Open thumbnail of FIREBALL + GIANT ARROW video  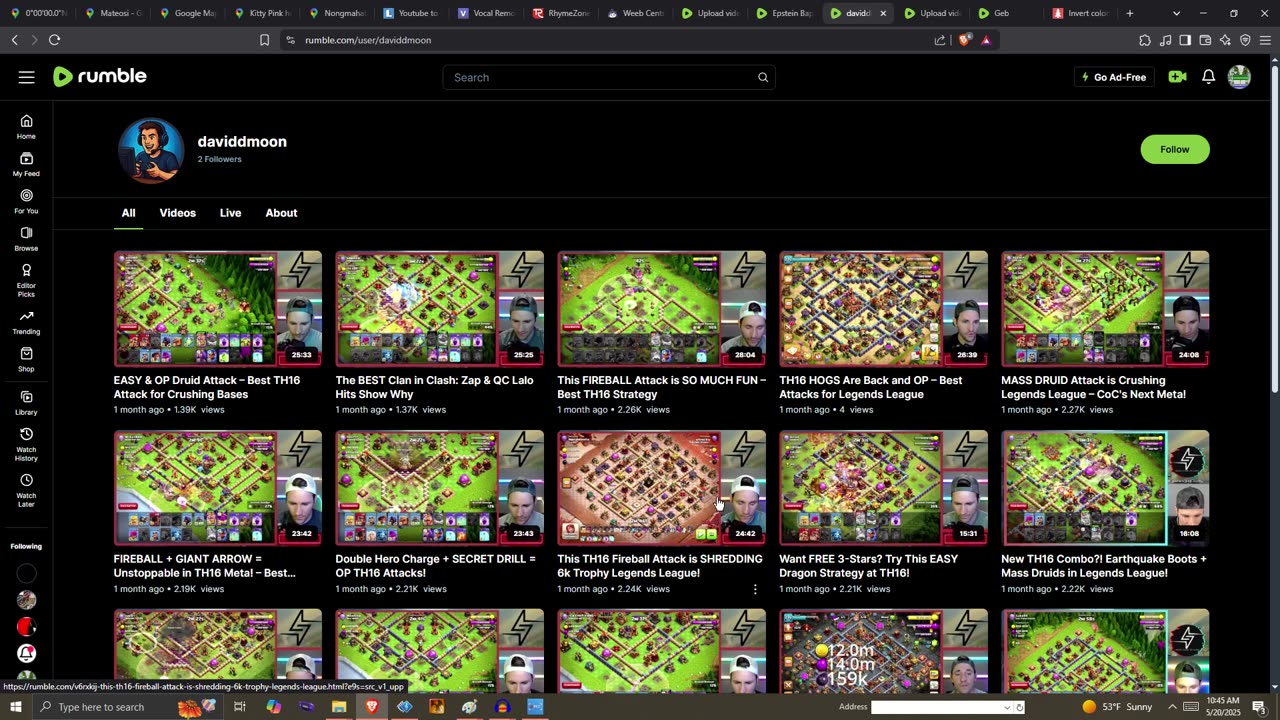(x=218, y=488)
